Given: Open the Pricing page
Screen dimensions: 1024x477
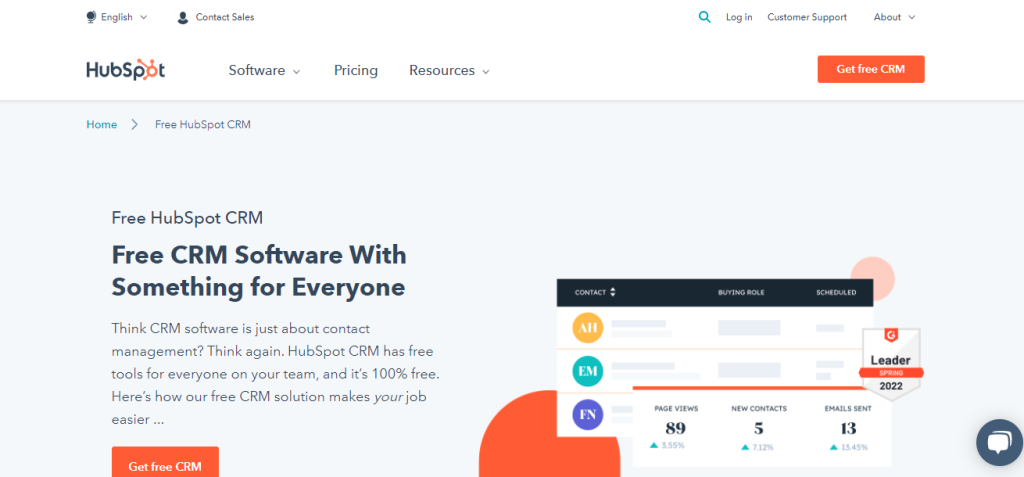Looking at the screenshot, I should tap(356, 71).
